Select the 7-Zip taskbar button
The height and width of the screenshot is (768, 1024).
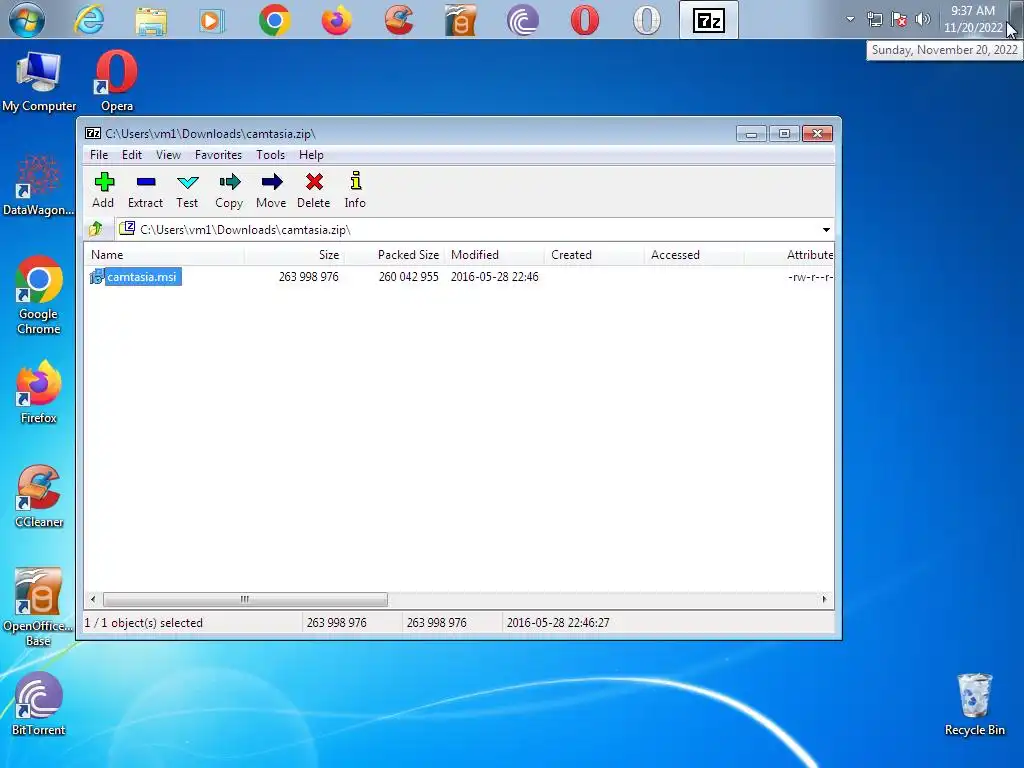tap(709, 20)
